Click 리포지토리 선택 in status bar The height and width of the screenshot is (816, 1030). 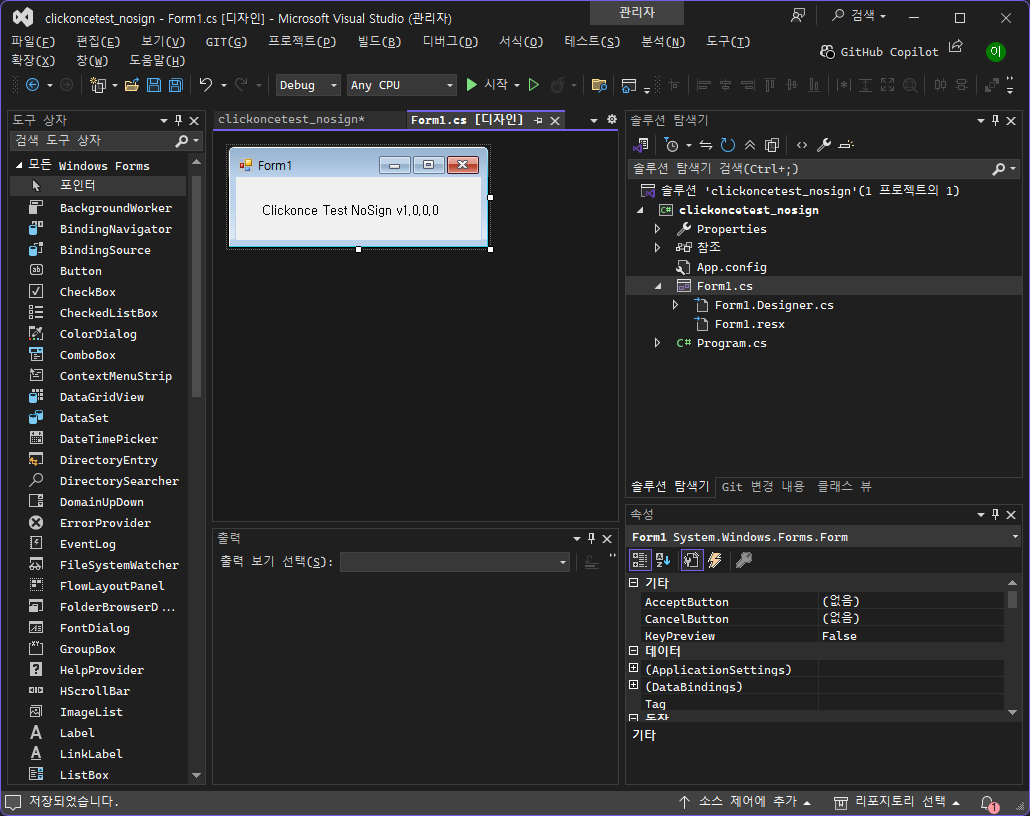(x=897, y=802)
